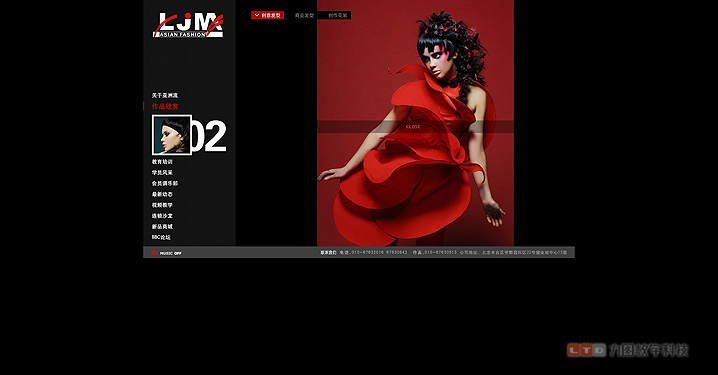Click 联系我们 in the footer bar

[328, 252]
